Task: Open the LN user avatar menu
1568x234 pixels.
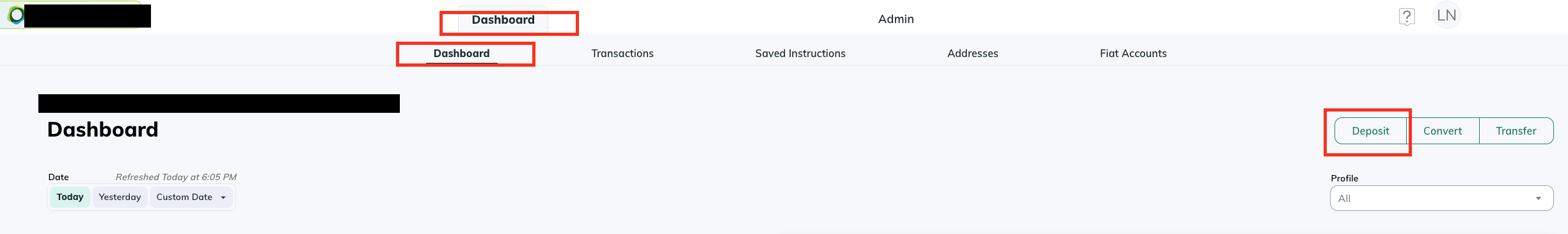Action: click(1446, 15)
